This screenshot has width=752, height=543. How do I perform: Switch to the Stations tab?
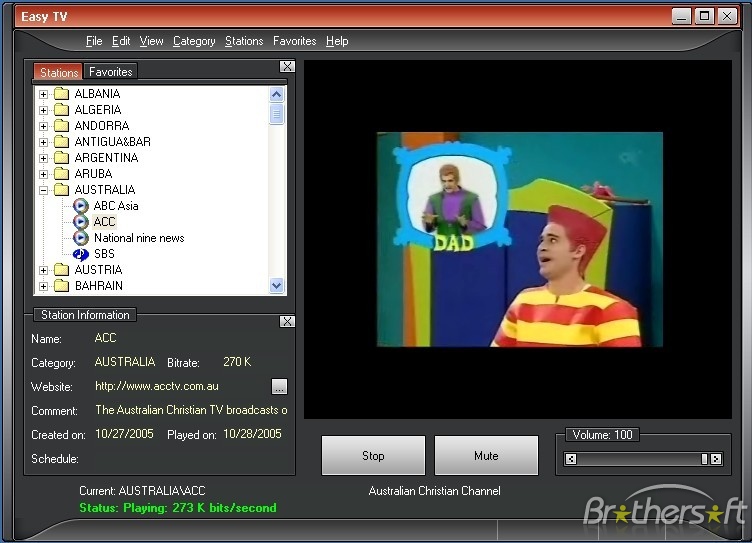pos(59,72)
